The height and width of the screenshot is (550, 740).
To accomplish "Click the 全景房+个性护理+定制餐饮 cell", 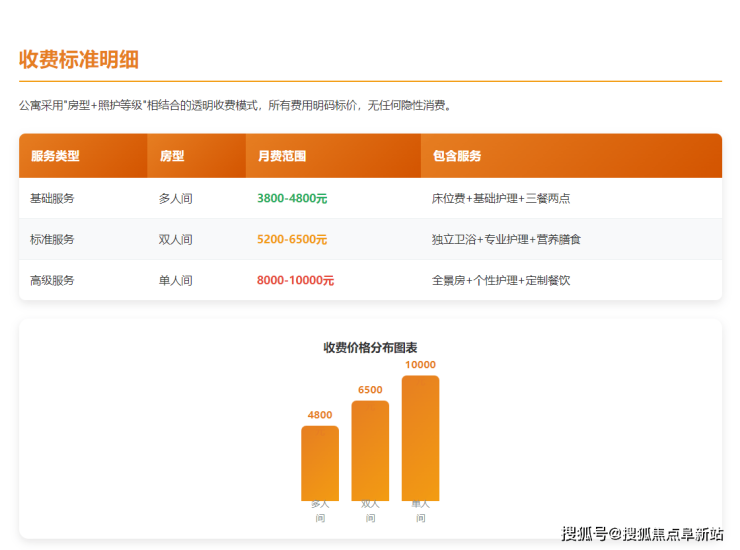I will point(501,281).
